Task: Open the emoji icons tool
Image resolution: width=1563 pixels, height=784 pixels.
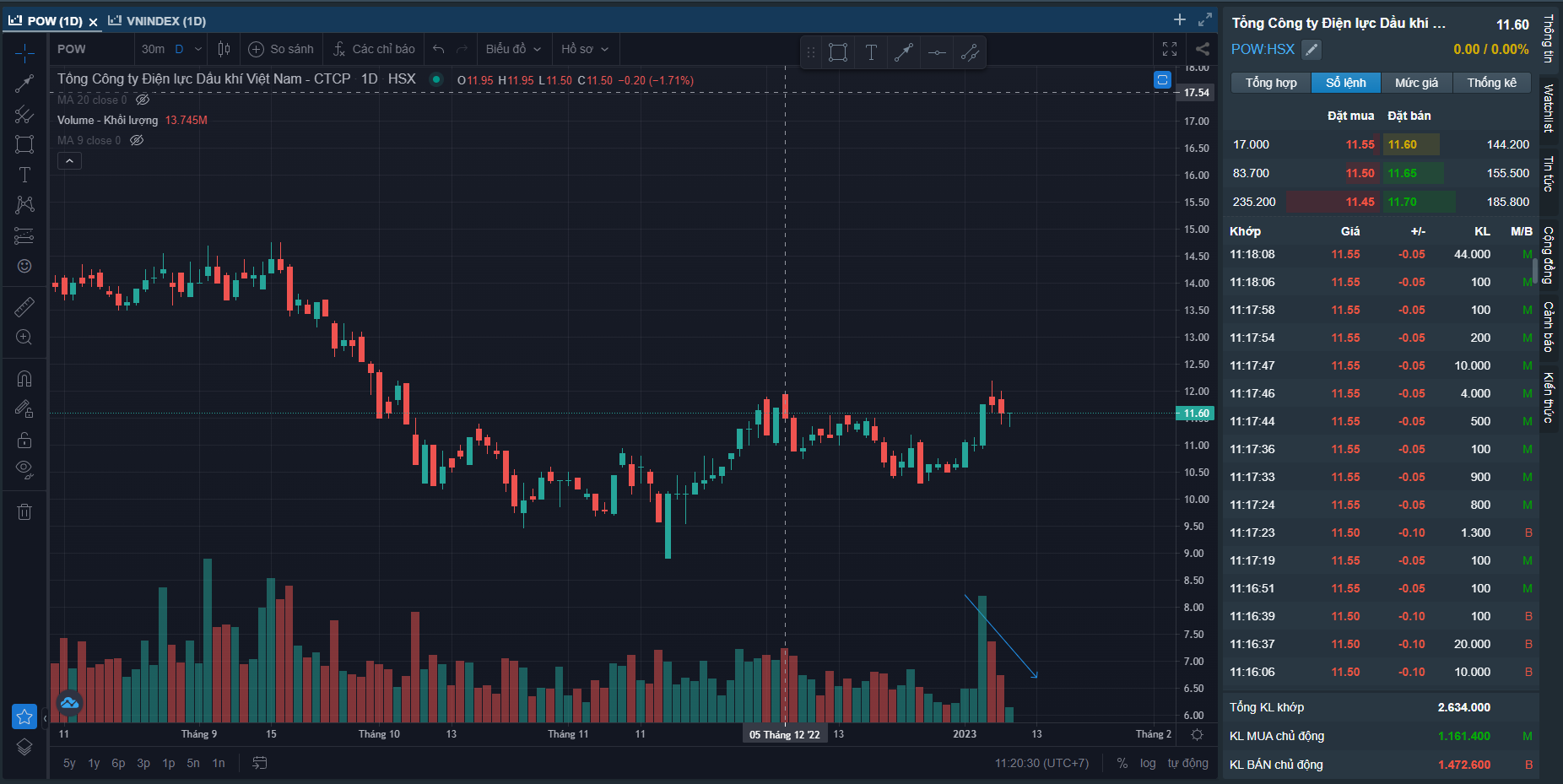Action: click(x=24, y=267)
